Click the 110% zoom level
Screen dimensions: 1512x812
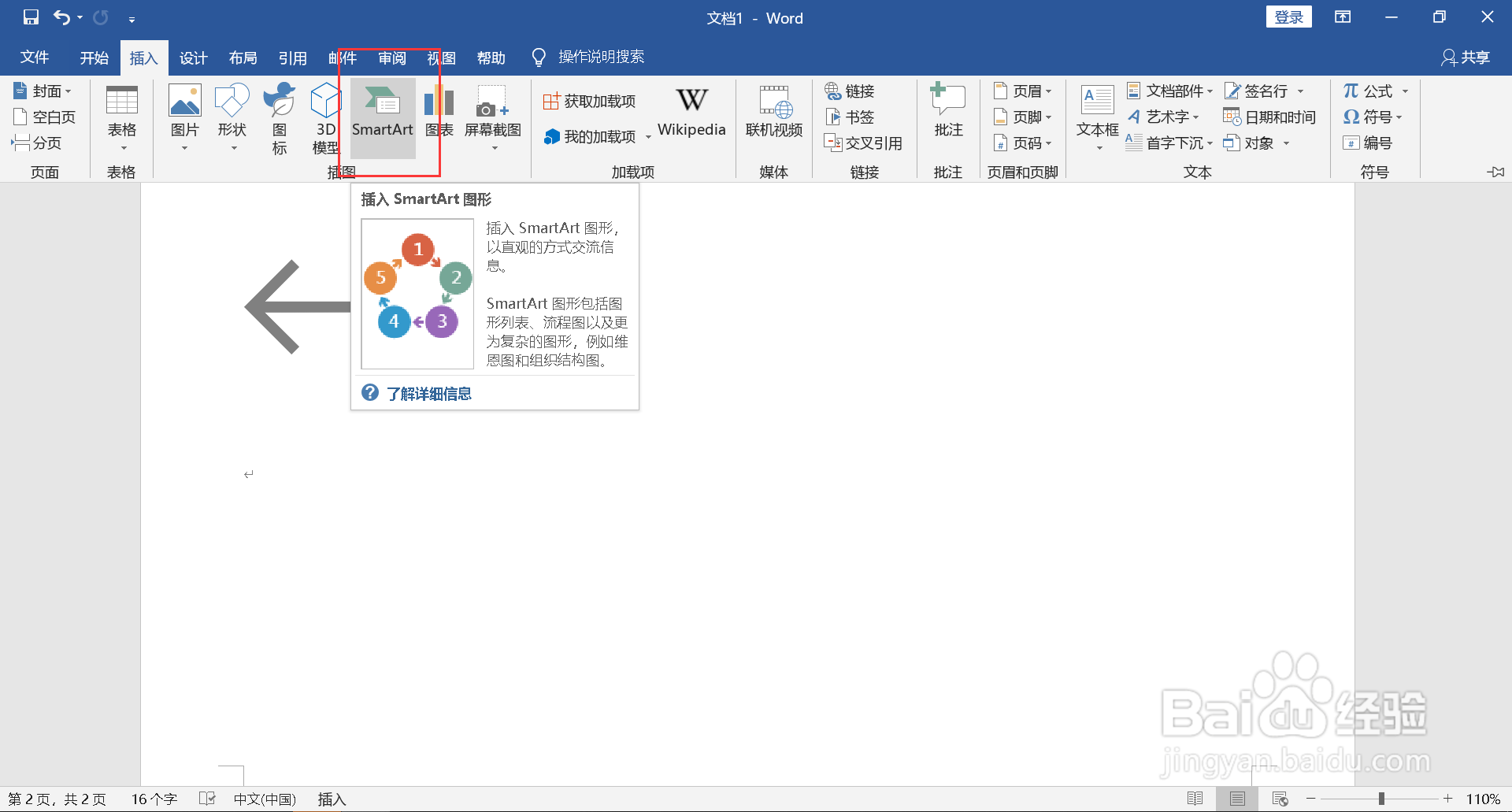[1482, 799]
